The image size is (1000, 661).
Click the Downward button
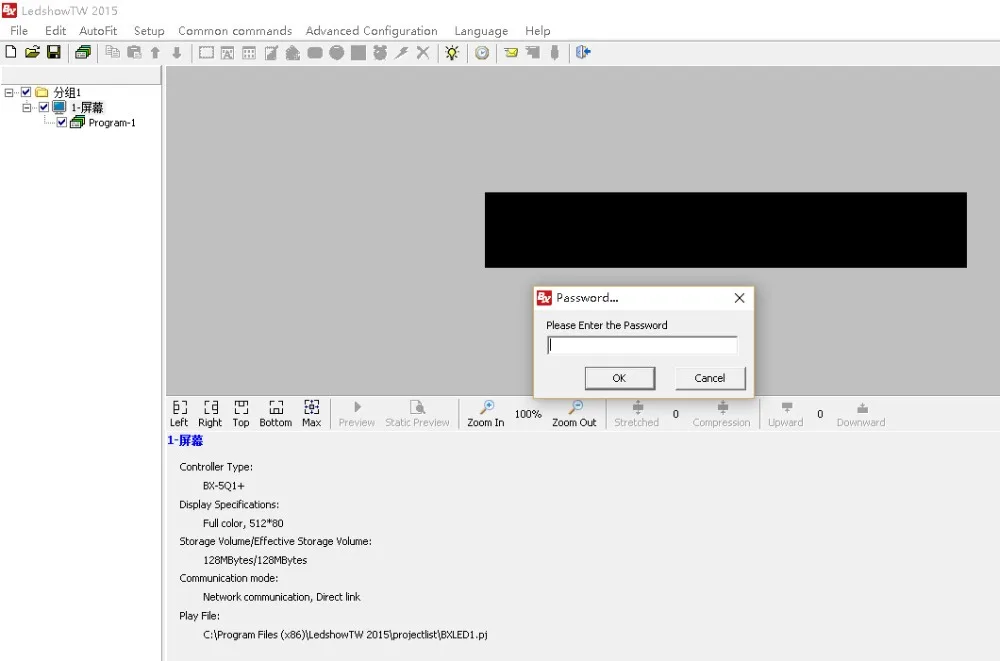(861, 413)
